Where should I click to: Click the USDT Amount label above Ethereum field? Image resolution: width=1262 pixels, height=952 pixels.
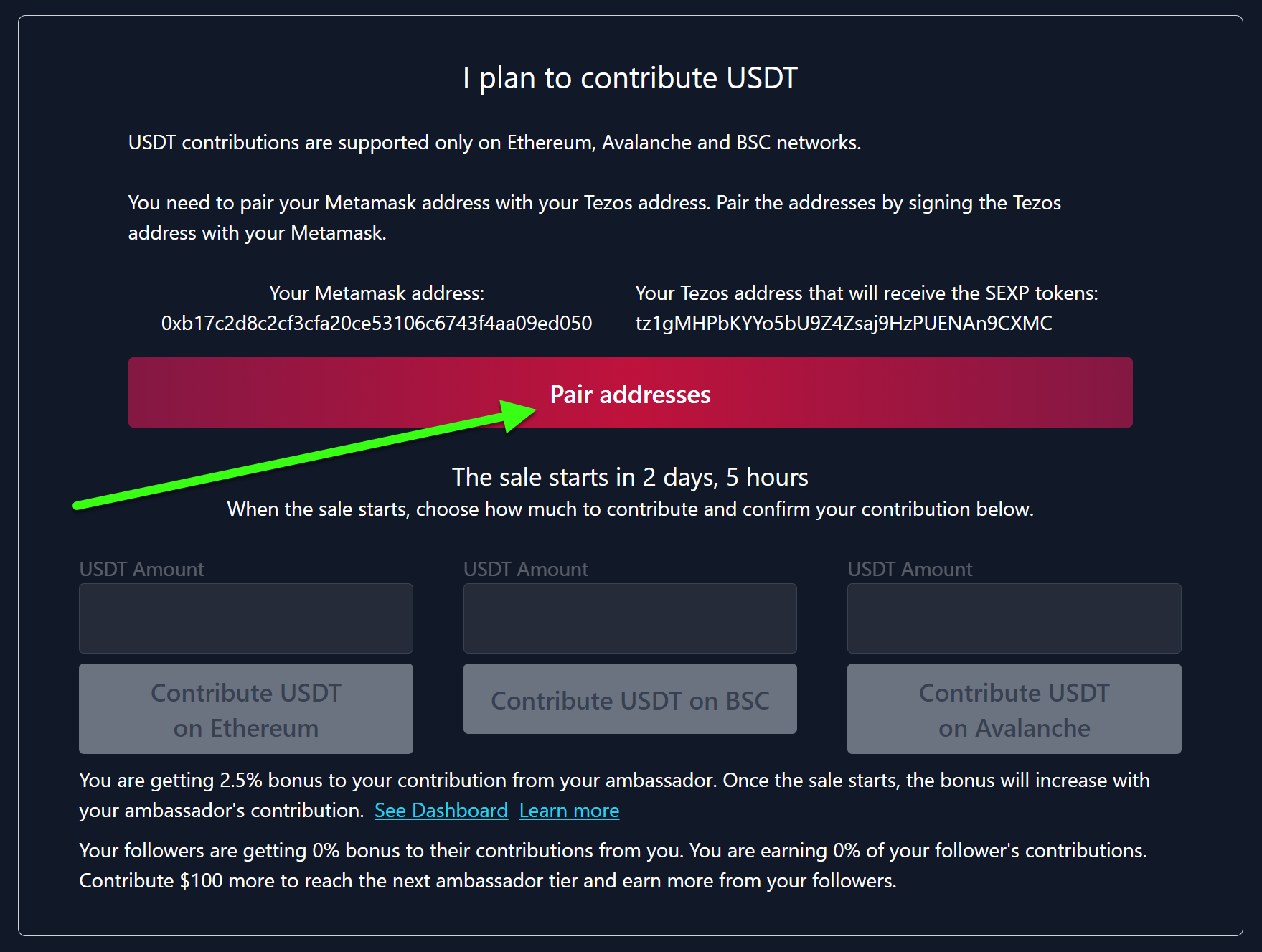(x=142, y=569)
